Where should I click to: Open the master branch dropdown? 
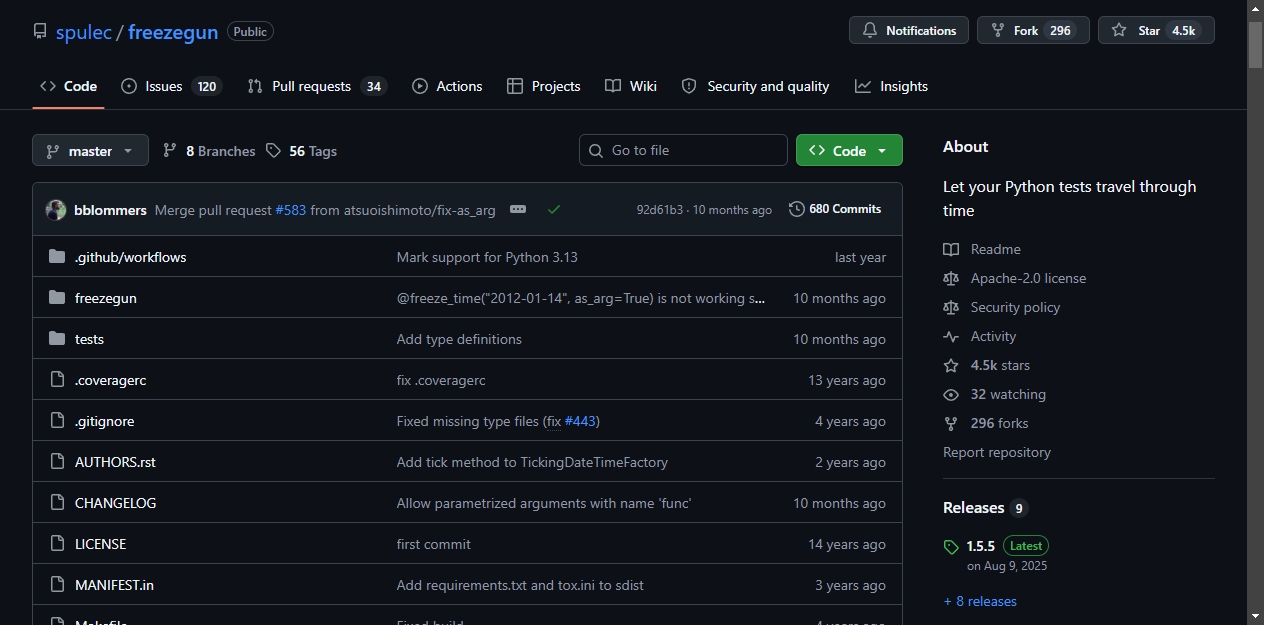(90, 150)
